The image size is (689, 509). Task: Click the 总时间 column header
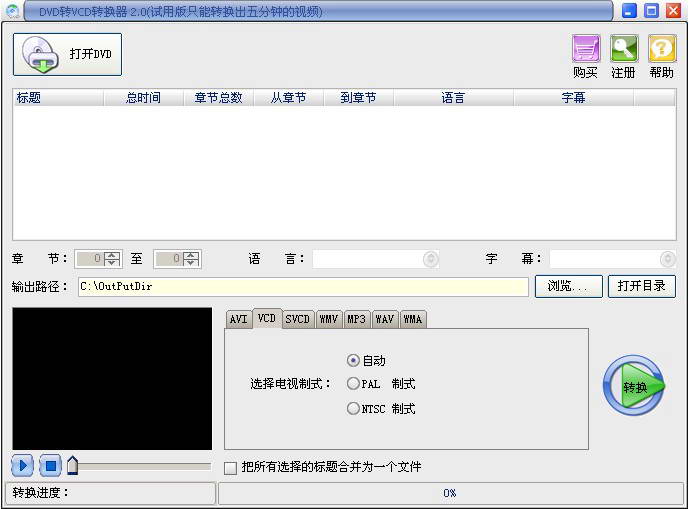click(143, 98)
